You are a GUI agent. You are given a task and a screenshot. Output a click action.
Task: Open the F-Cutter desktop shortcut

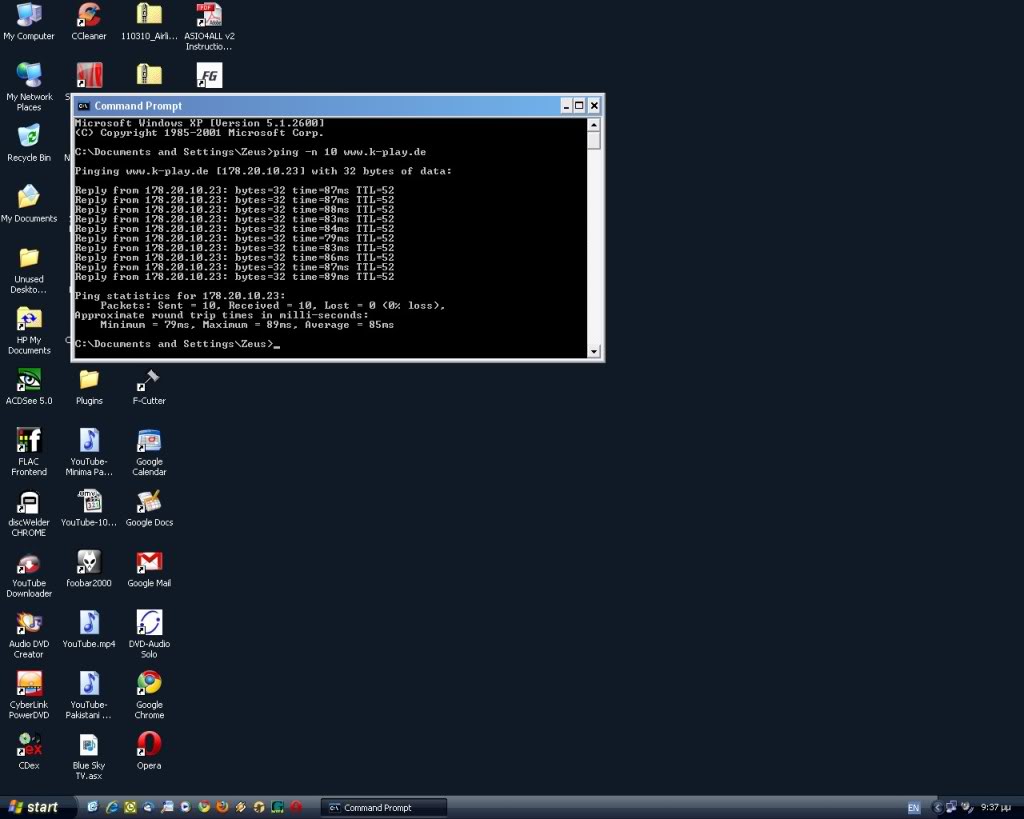[x=149, y=381]
